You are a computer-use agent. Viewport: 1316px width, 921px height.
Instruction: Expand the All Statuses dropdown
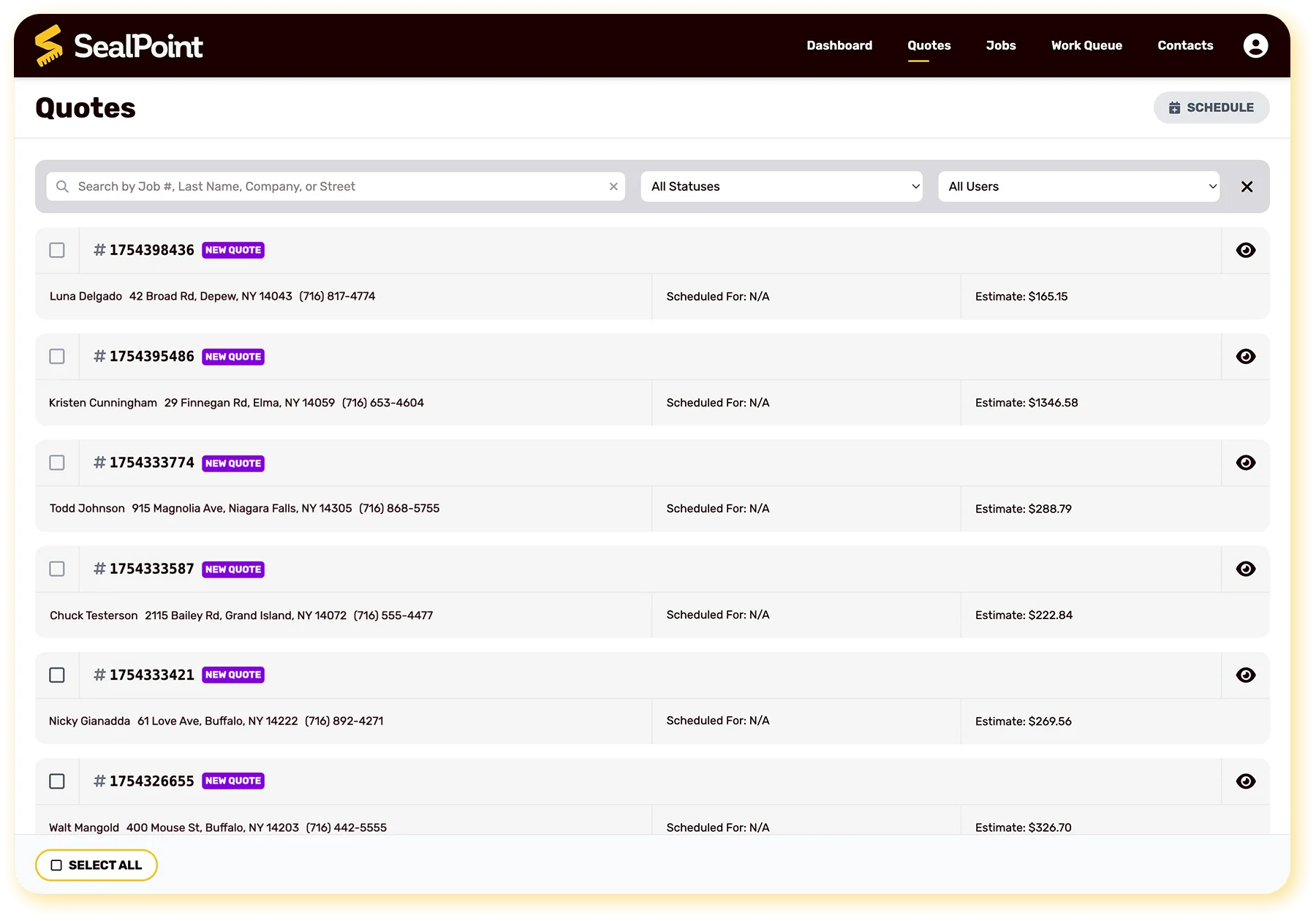(781, 186)
